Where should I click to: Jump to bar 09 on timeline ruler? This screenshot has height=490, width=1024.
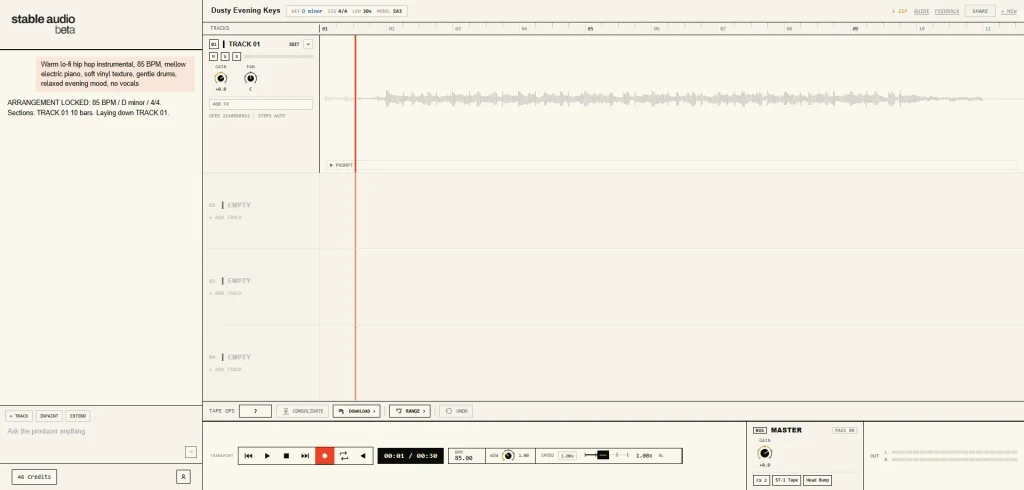point(855,29)
